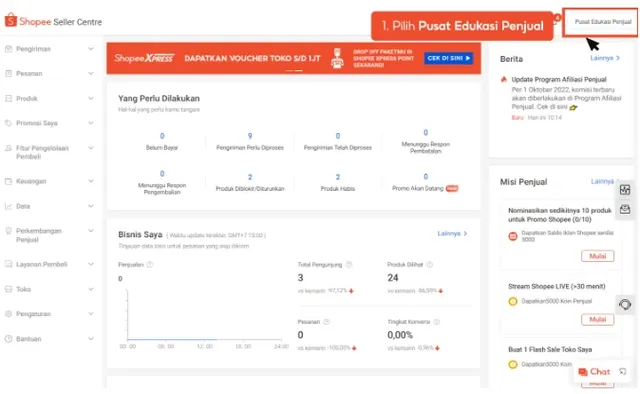Click Belum Bayar count
The height and width of the screenshot is (394, 640).
162,136
